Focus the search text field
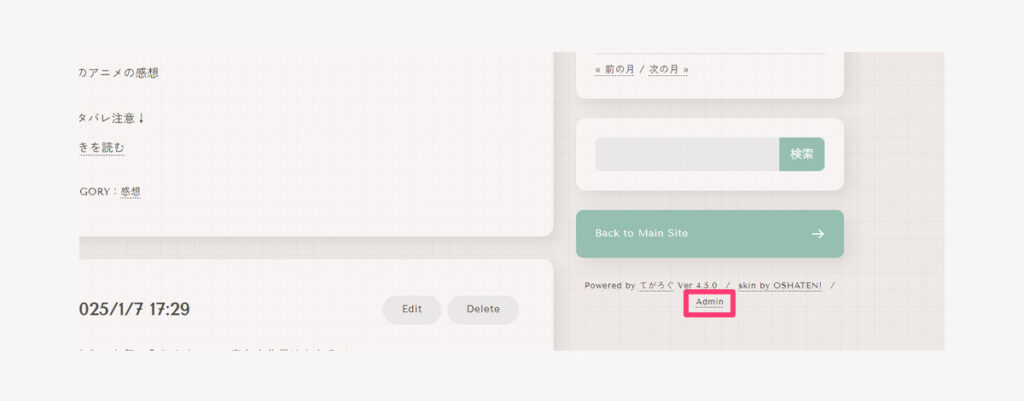This screenshot has width=1024, height=401. (x=687, y=154)
